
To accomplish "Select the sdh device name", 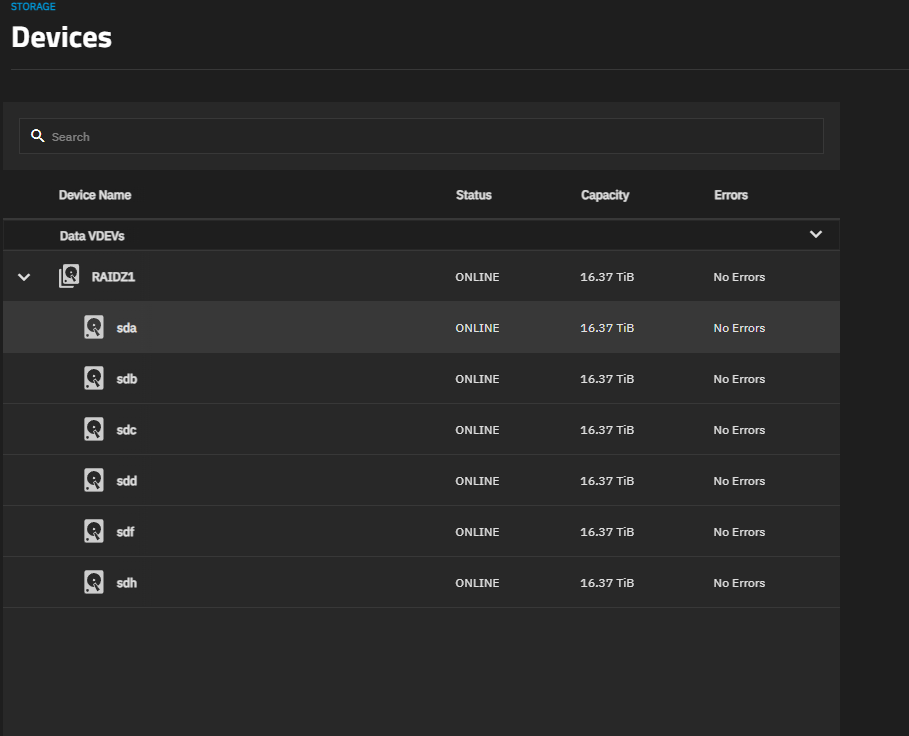I will 127,583.
